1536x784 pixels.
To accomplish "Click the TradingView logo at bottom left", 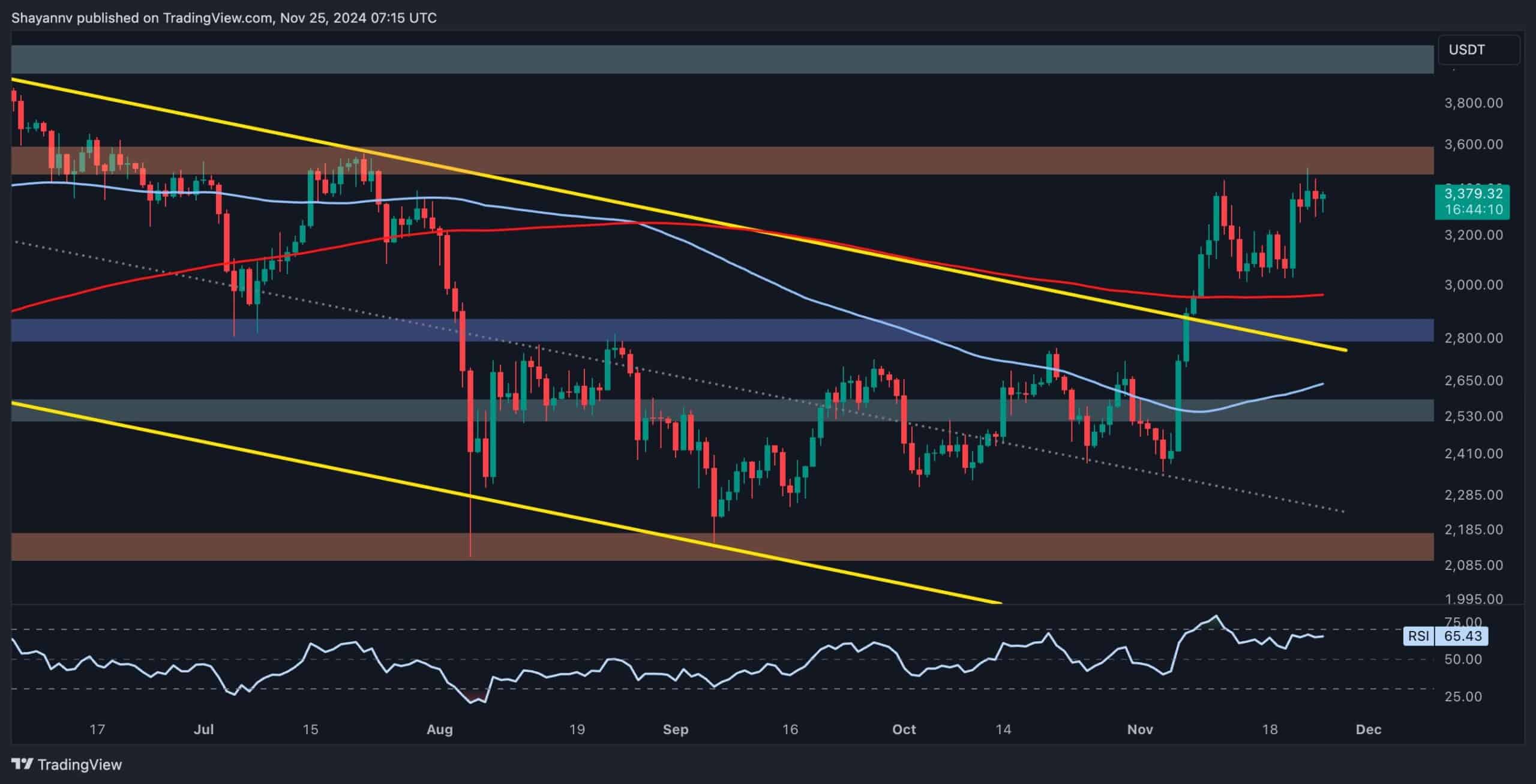I will (x=67, y=764).
